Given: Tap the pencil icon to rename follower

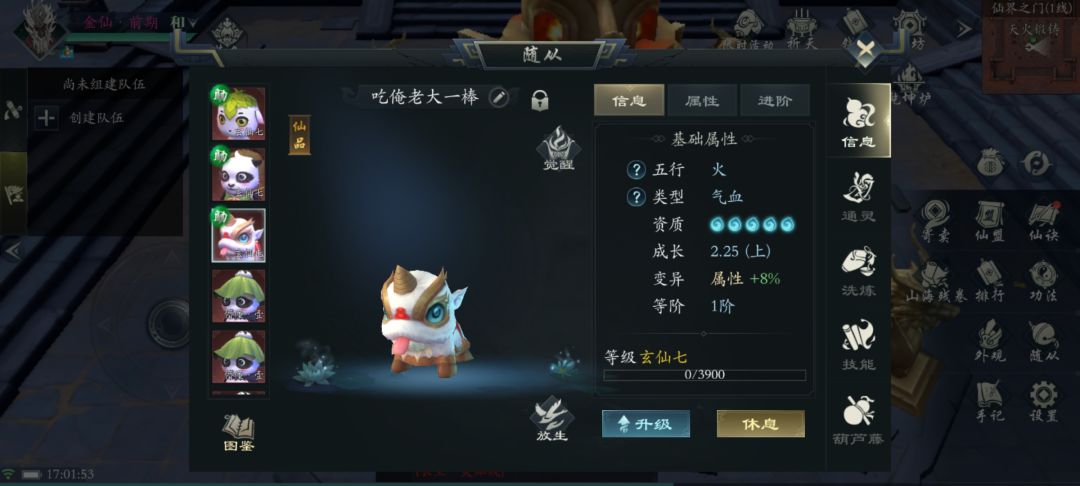Looking at the screenshot, I should [x=499, y=98].
